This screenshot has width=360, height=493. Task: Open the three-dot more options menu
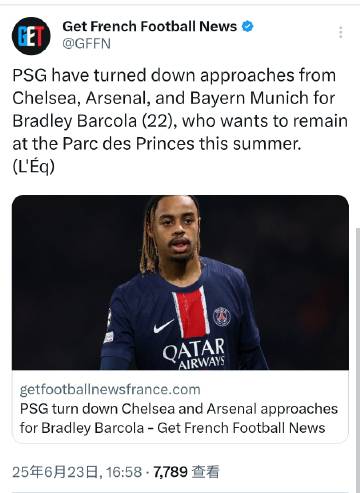point(340,32)
